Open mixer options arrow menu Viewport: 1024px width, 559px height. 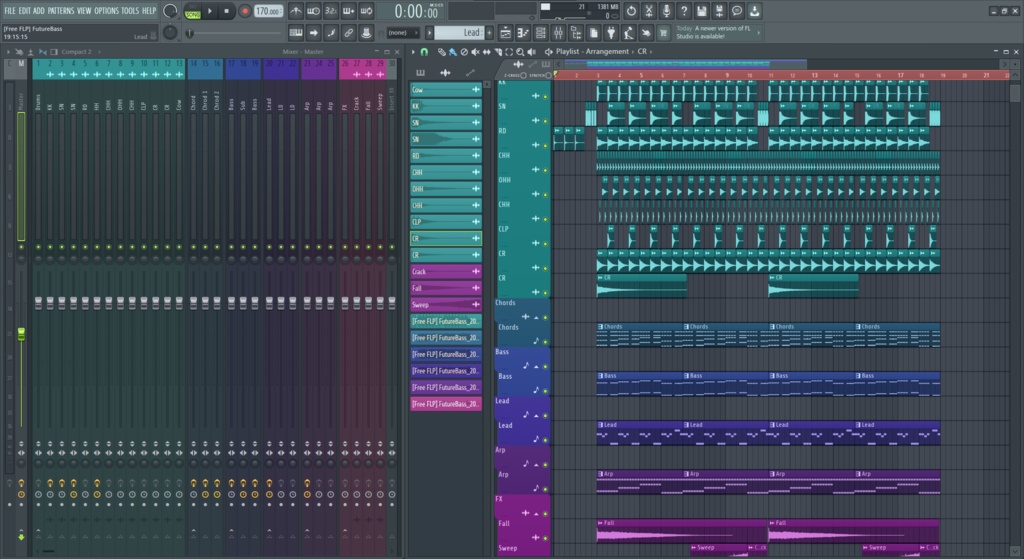[8, 52]
